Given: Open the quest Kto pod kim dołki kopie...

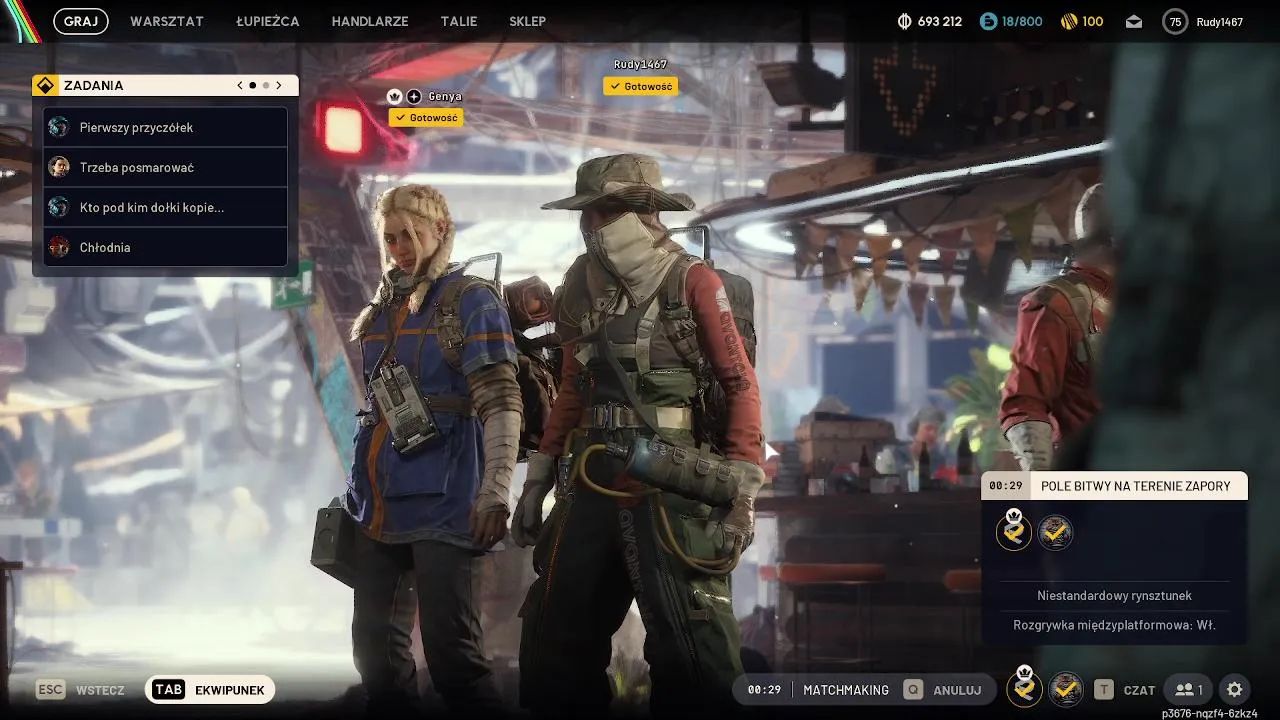Looking at the screenshot, I should [166, 207].
